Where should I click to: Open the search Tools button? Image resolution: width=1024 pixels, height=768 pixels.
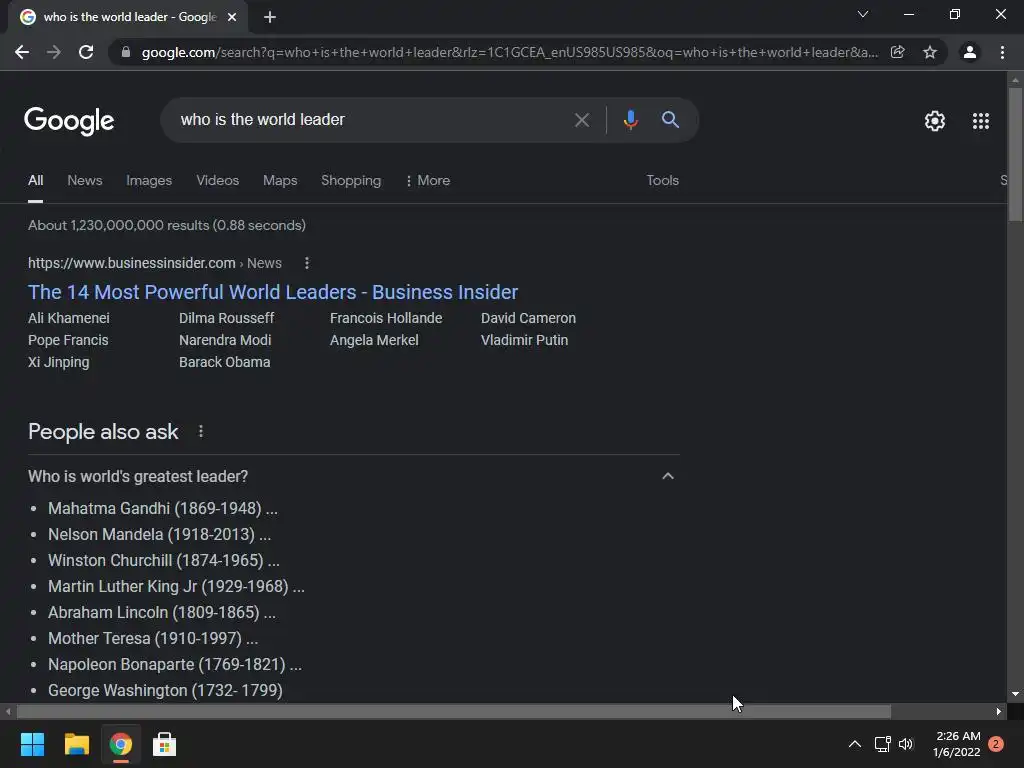(x=662, y=180)
